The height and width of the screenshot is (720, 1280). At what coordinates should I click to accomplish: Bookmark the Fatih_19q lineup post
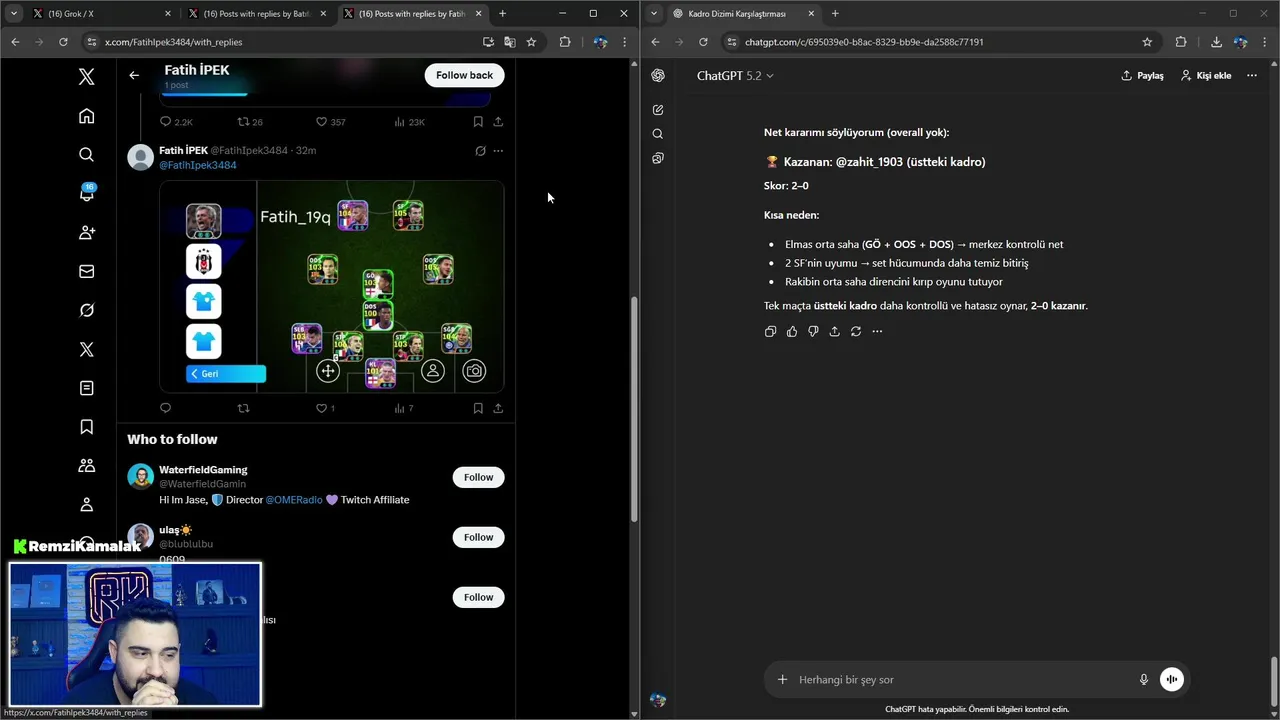(x=478, y=408)
